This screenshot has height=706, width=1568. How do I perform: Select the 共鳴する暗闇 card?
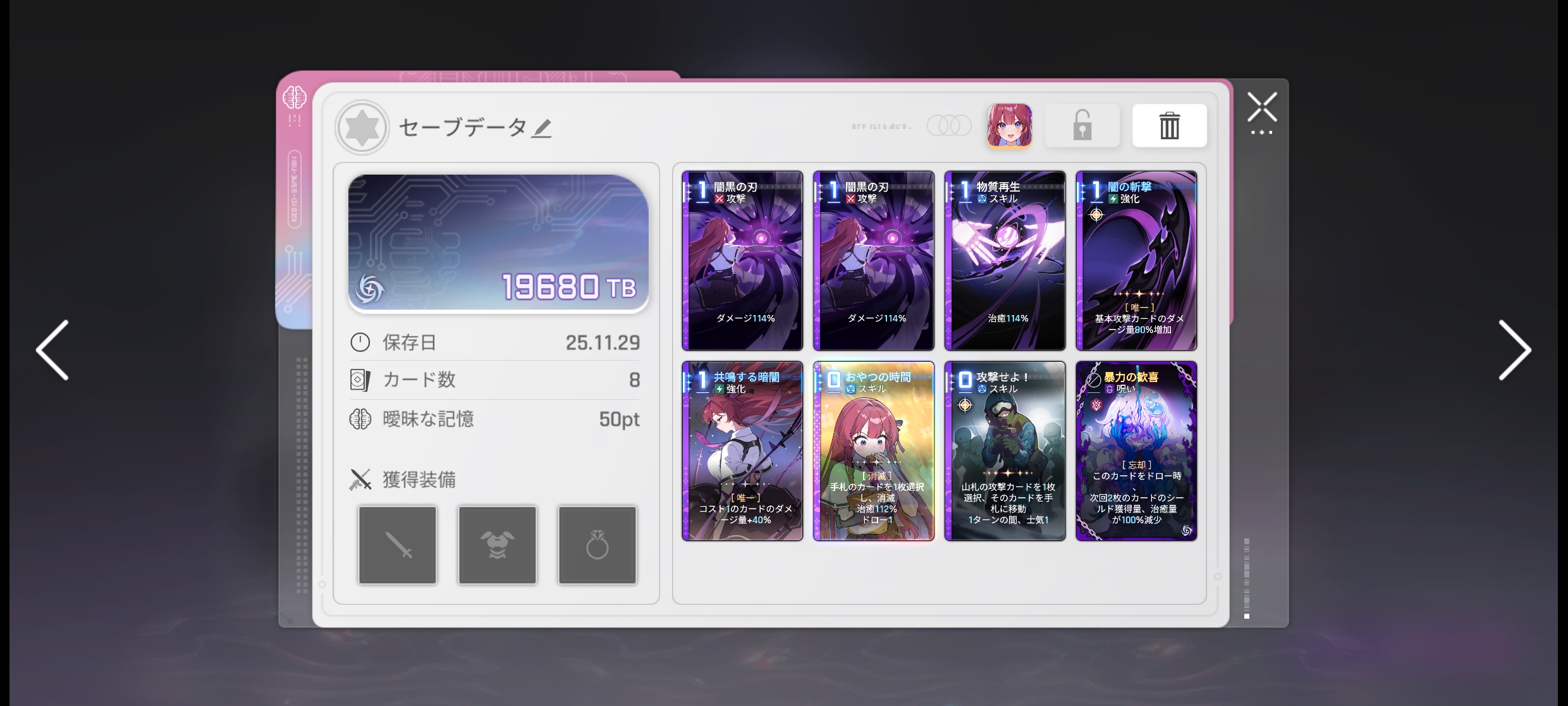pyautogui.click(x=742, y=451)
